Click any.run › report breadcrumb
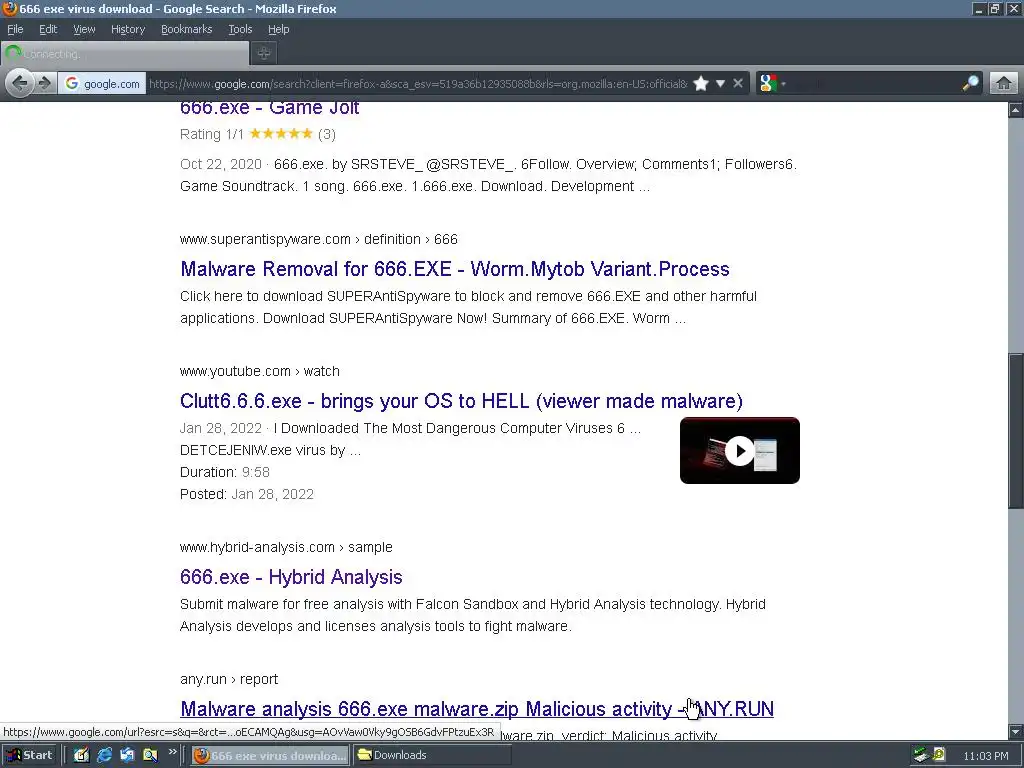This screenshot has width=1024, height=768. [x=229, y=679]
